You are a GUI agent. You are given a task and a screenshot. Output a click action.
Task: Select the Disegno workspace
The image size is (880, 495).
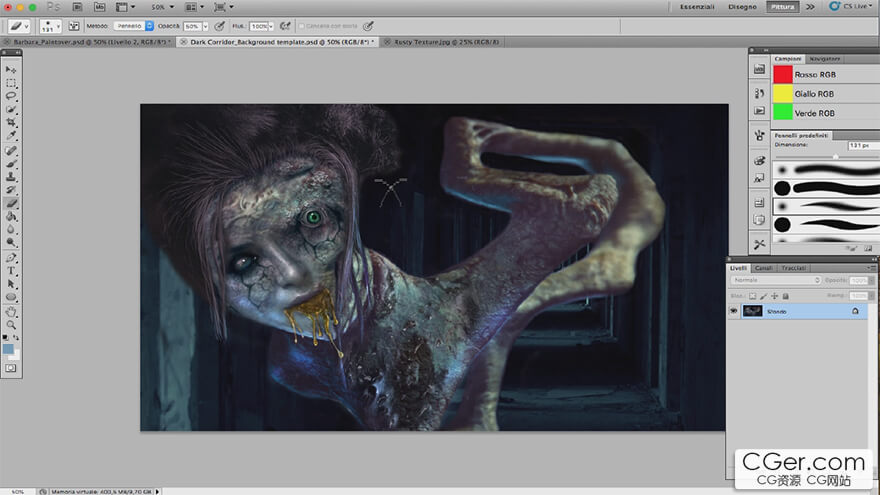(742, 7)
